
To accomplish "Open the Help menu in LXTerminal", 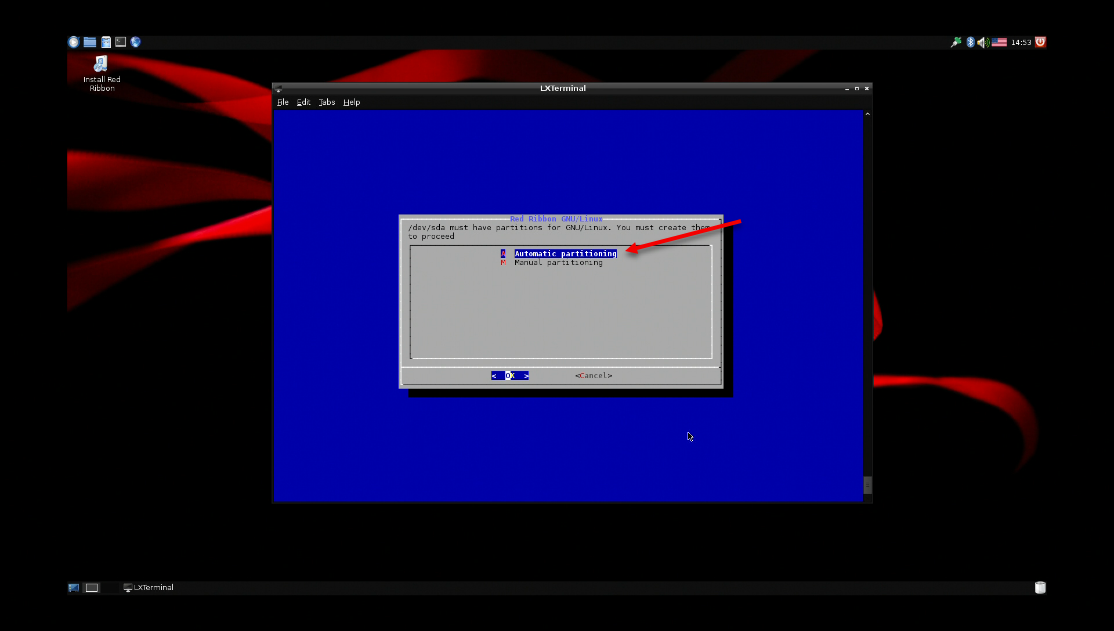I will tap(352, 102).
